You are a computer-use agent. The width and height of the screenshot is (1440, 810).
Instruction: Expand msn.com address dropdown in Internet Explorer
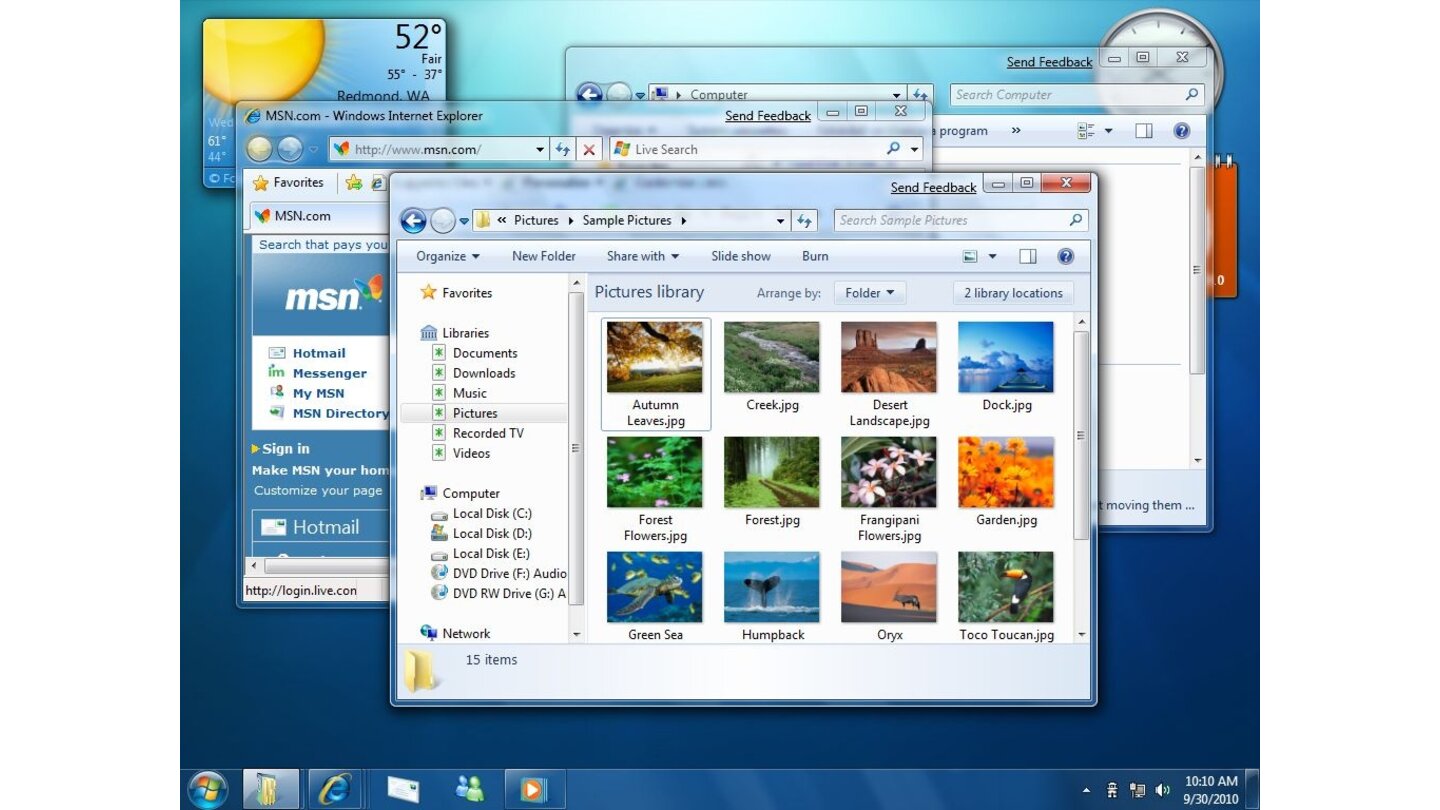pos(540,150)
